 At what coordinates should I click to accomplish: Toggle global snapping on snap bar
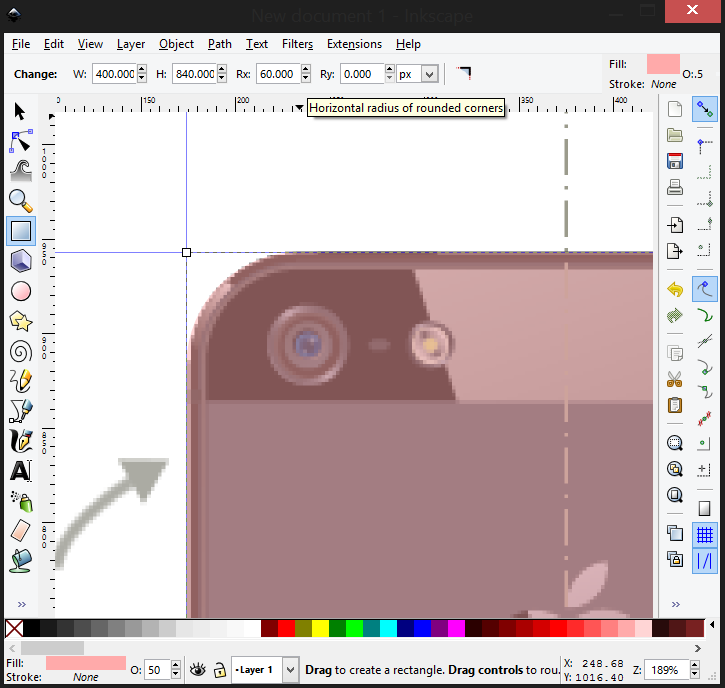[x=705, y=109]
